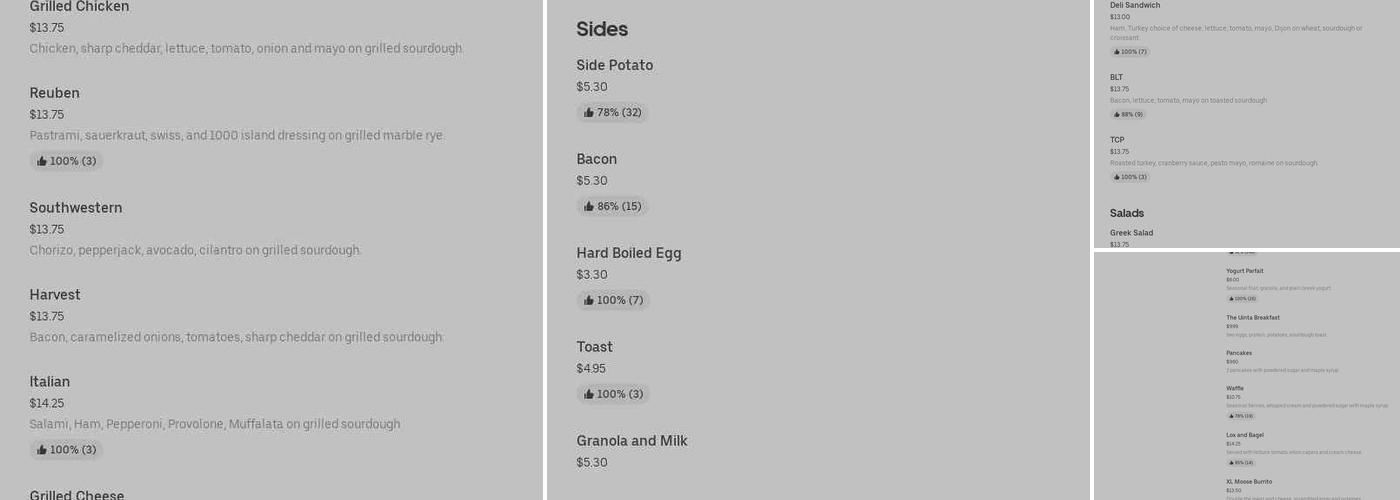Click Waffle 78% thumbs-up rating icon

pos(1231,416)
